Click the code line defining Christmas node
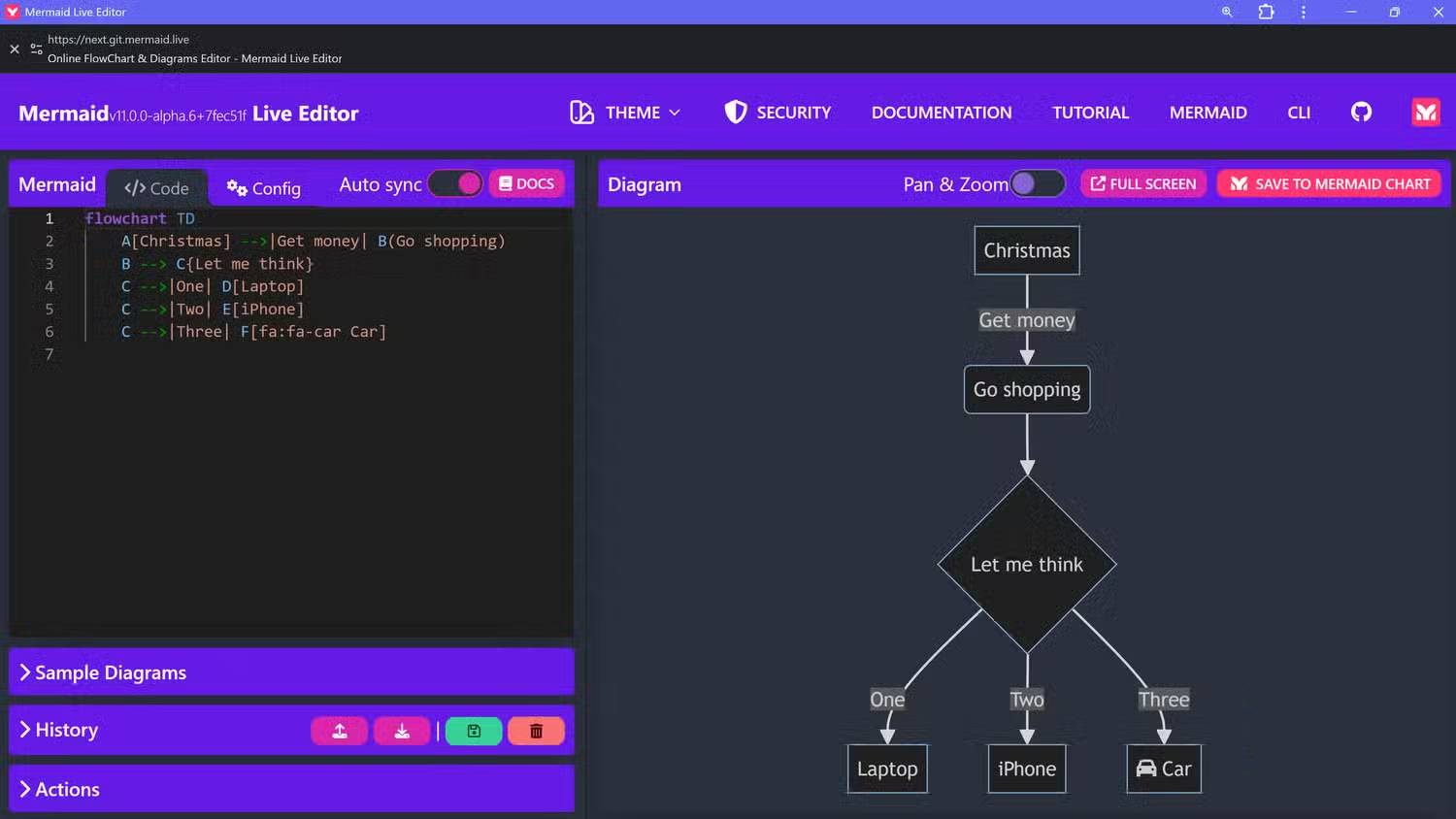Image resolution: width=1456 pixels, height=819 pixels. [x=313, y=241]
